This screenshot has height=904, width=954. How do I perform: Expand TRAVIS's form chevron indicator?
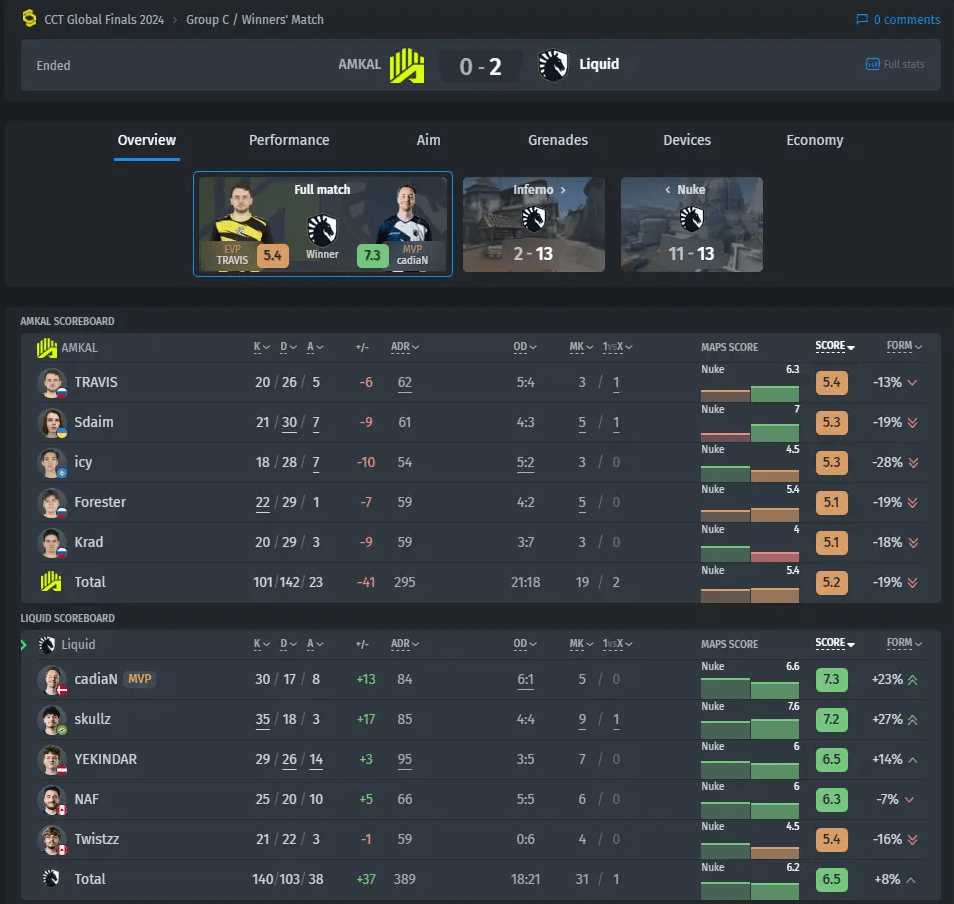912,383
